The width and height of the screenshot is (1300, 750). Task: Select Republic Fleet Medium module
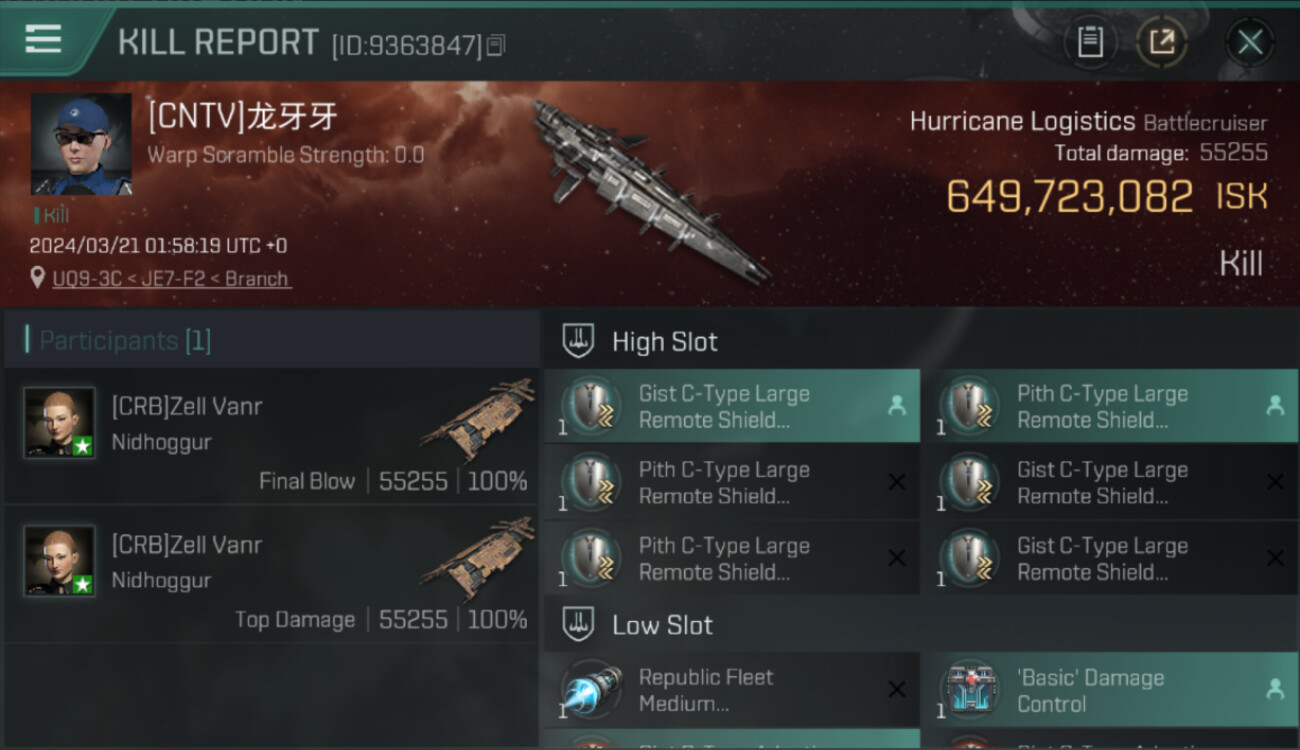point(732,690)
